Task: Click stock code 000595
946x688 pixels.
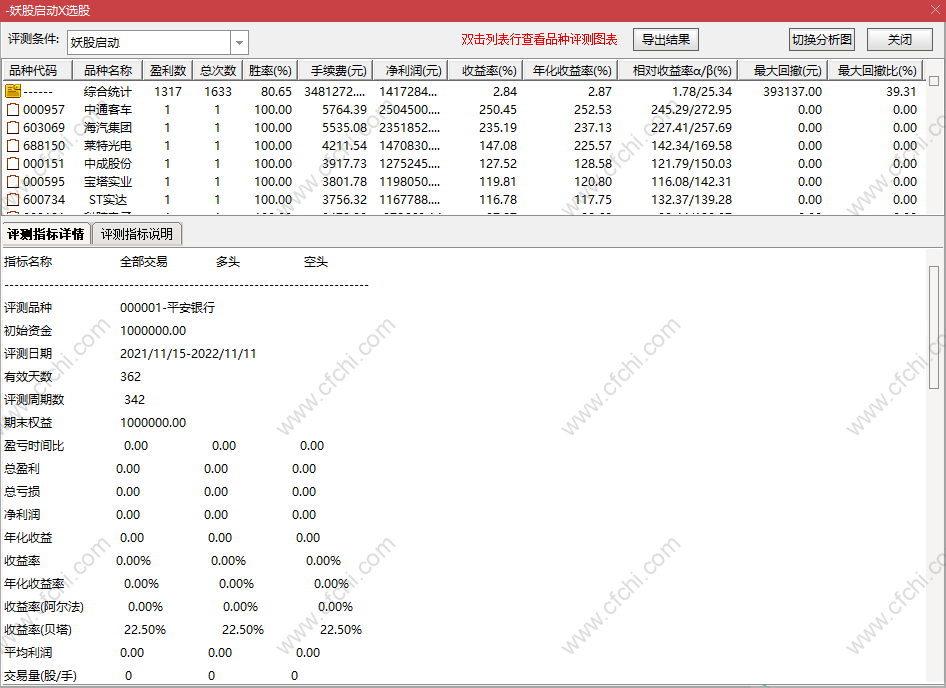Action: tap(44, 182)
